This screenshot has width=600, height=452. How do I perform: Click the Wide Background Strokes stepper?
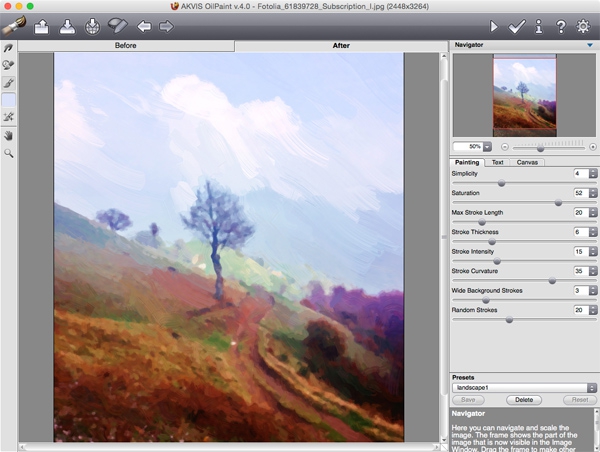click(x=593, y=291)
